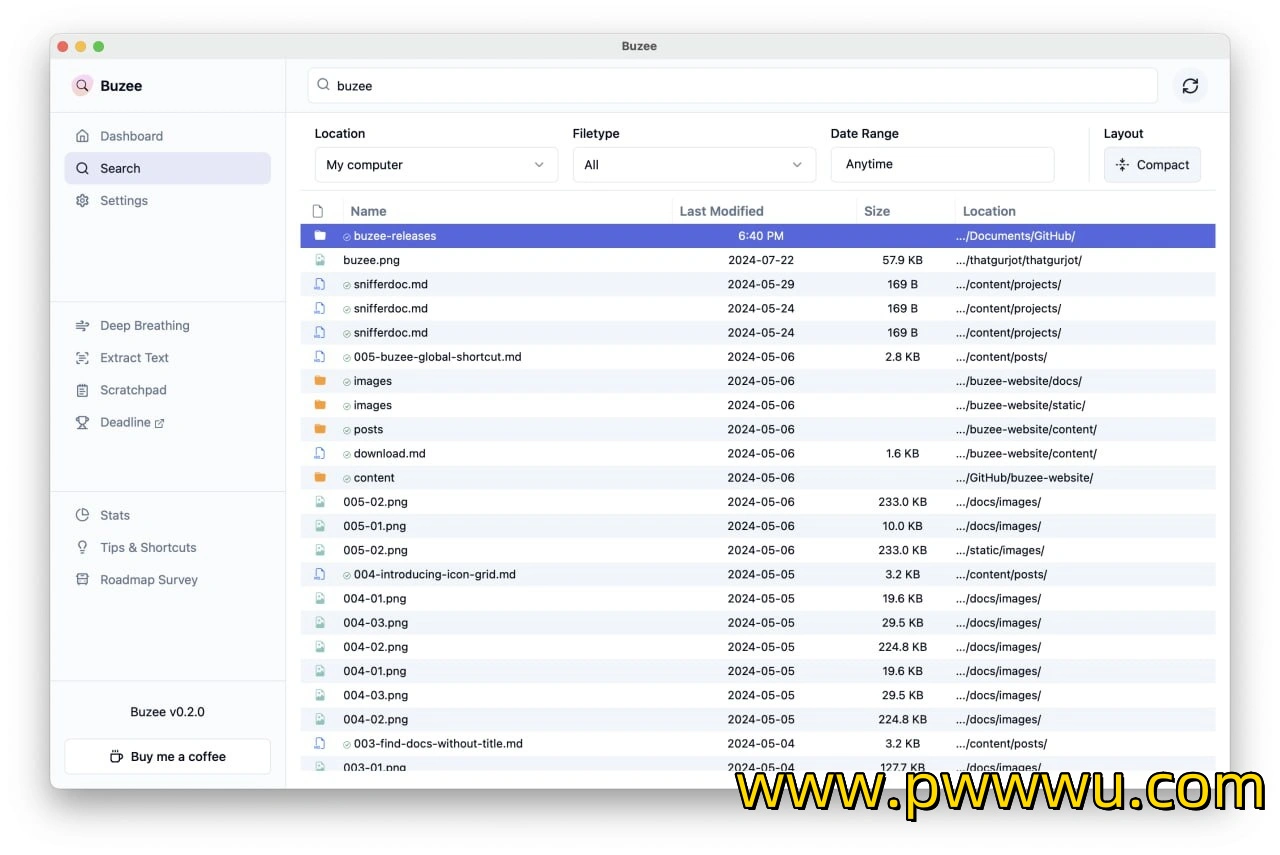Select the buzee.png file
This screenshot has height=855, width=1280.
[x=758, y=260]
